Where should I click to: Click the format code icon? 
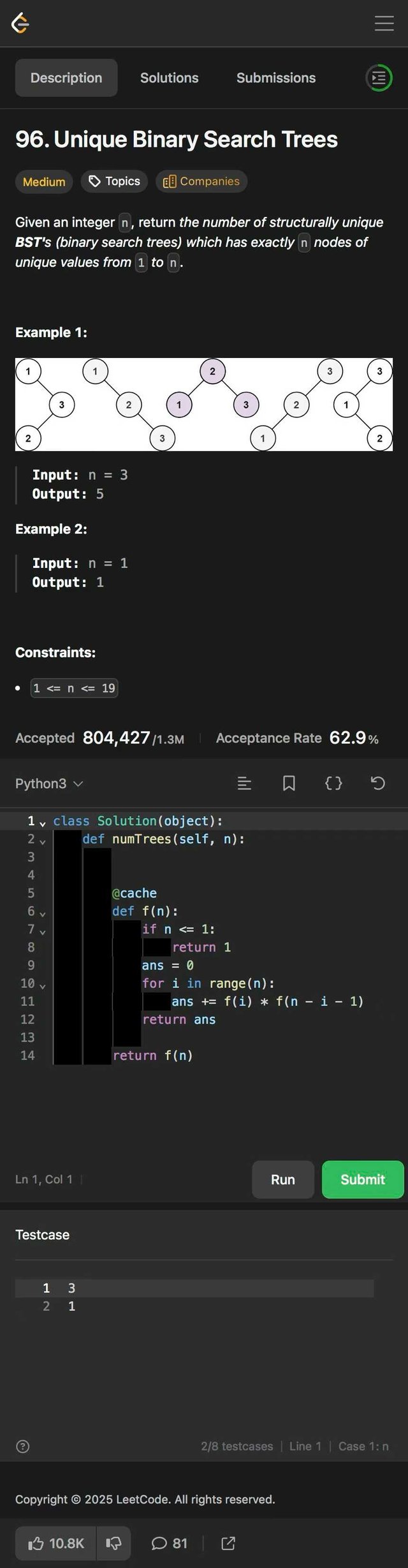click(x=244, y=784)
